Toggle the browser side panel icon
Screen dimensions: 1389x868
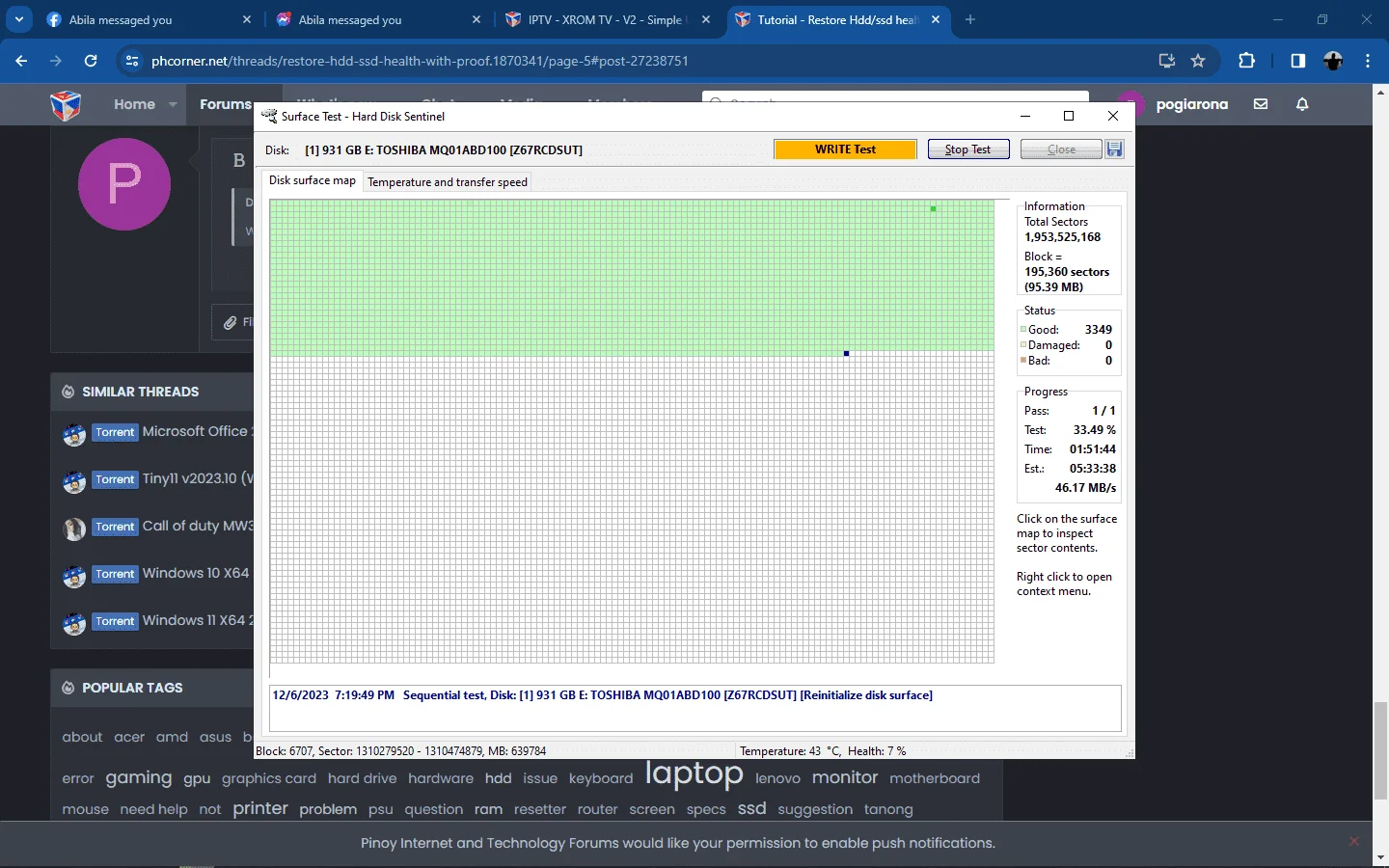[1298, 61]
